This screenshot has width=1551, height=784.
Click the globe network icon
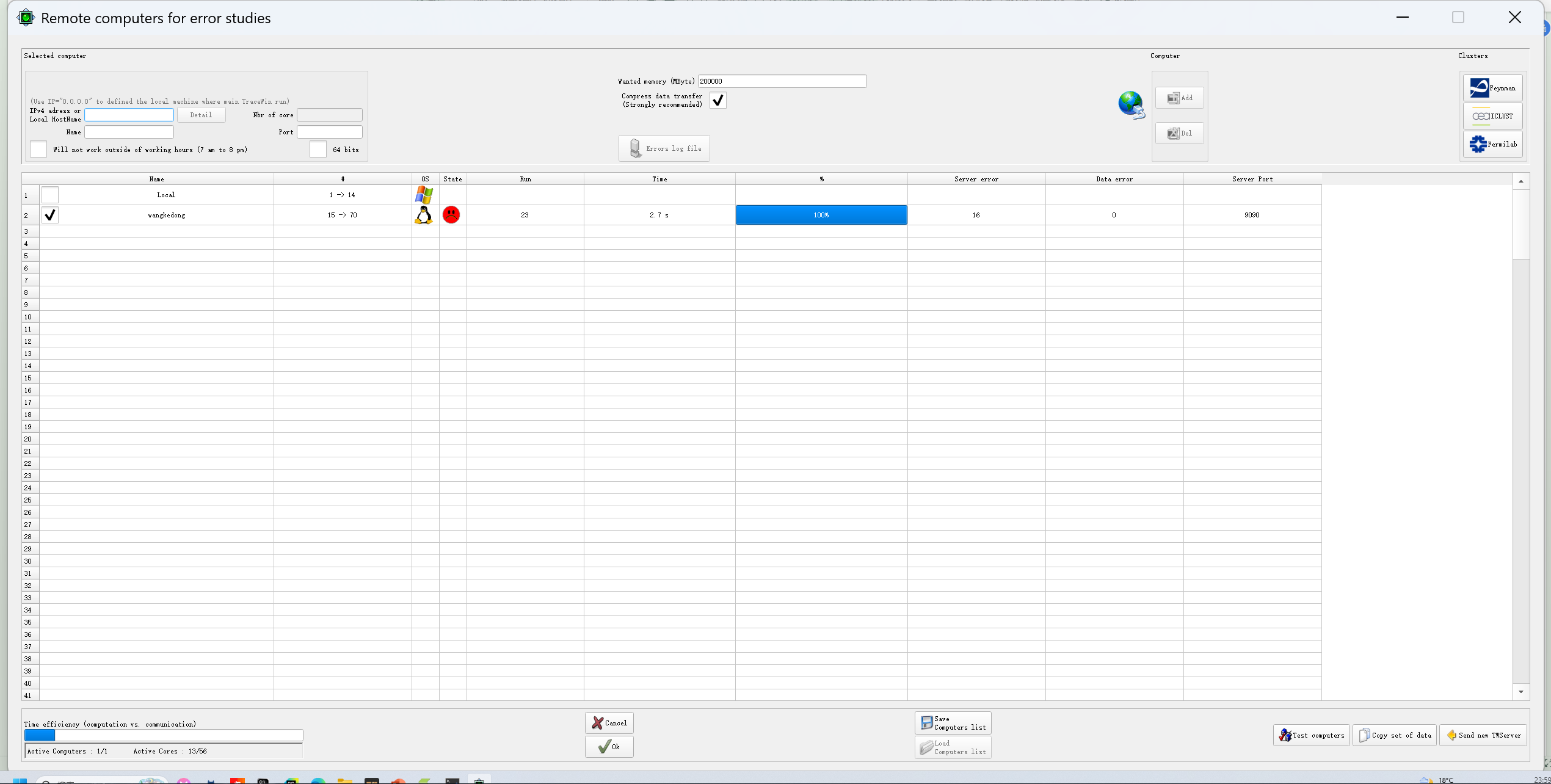[1131, 105]
